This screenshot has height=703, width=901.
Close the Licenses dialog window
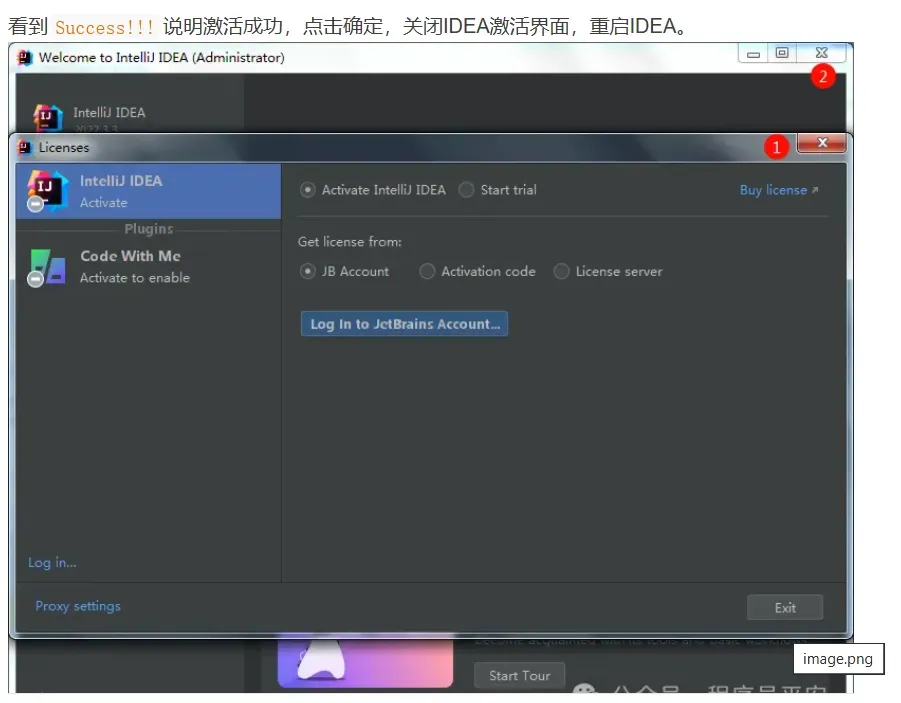(822, 143)
